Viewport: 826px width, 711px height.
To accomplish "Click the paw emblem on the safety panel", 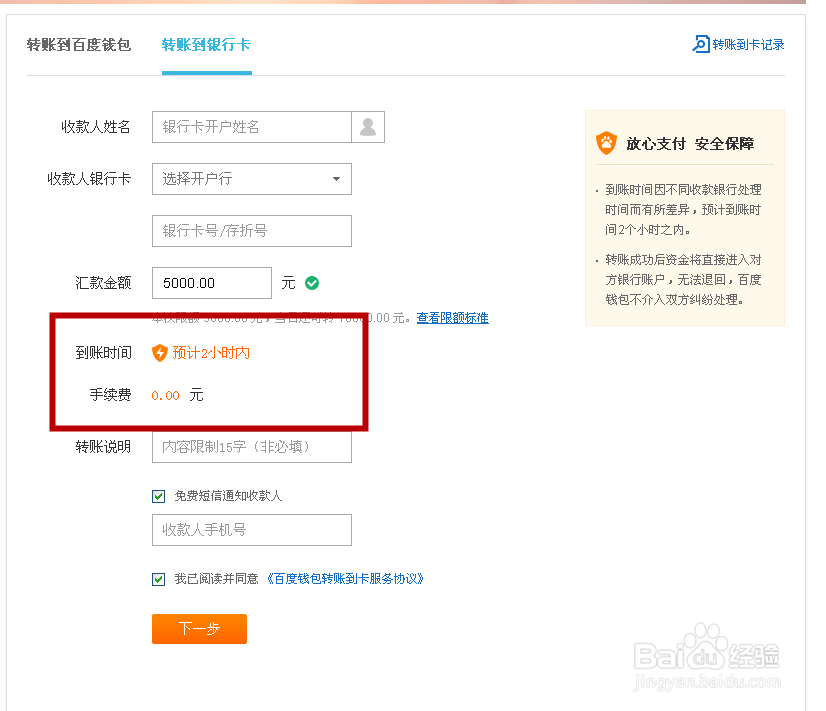I will point(607,143).
